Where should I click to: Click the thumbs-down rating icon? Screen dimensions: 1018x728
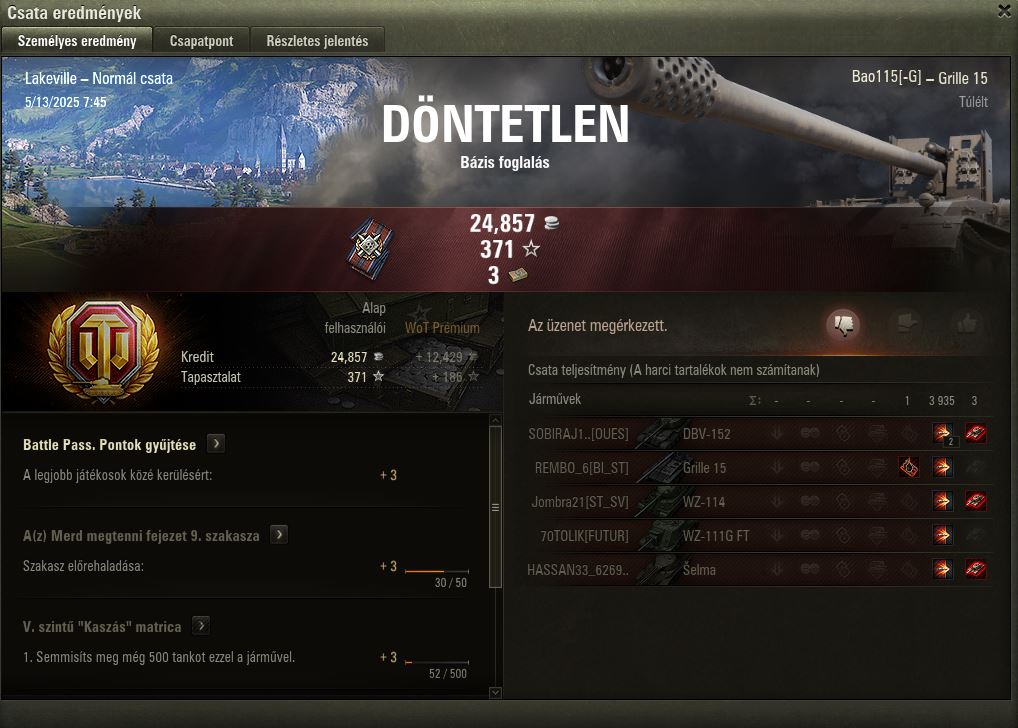pyautogui.click(x=843, y=324)
